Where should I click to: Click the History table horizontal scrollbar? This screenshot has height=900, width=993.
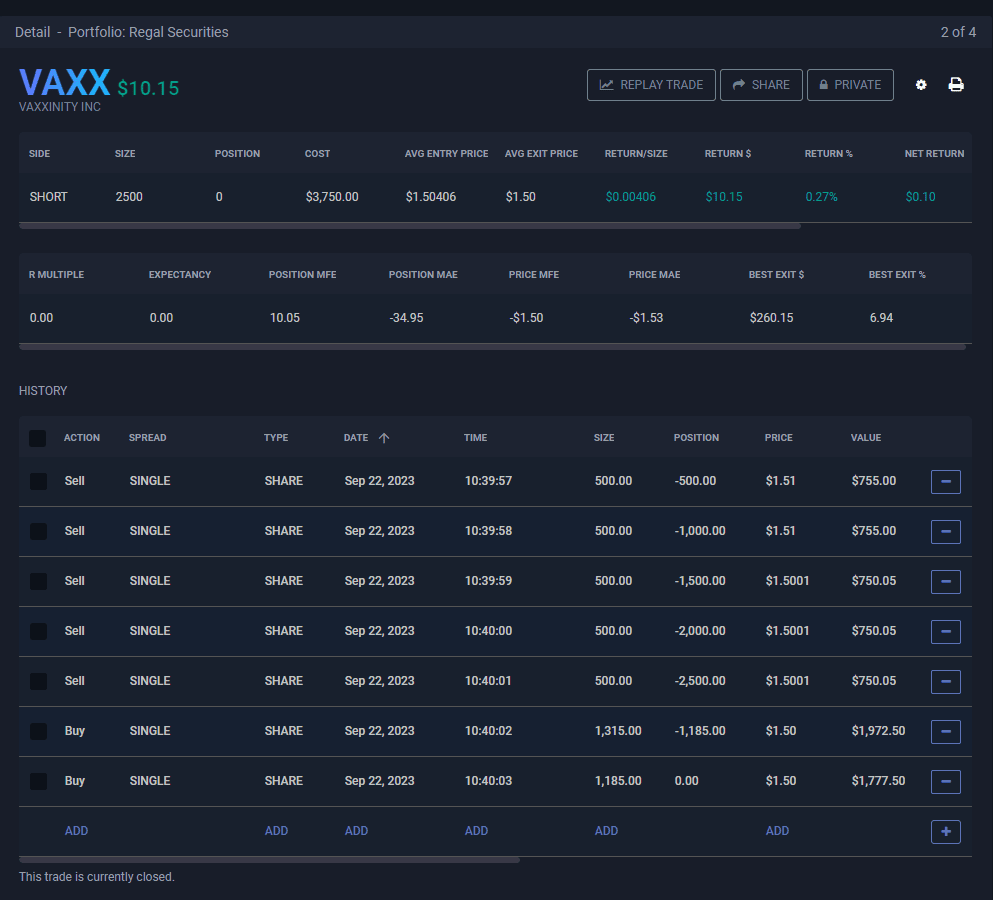tap(270, 859)
